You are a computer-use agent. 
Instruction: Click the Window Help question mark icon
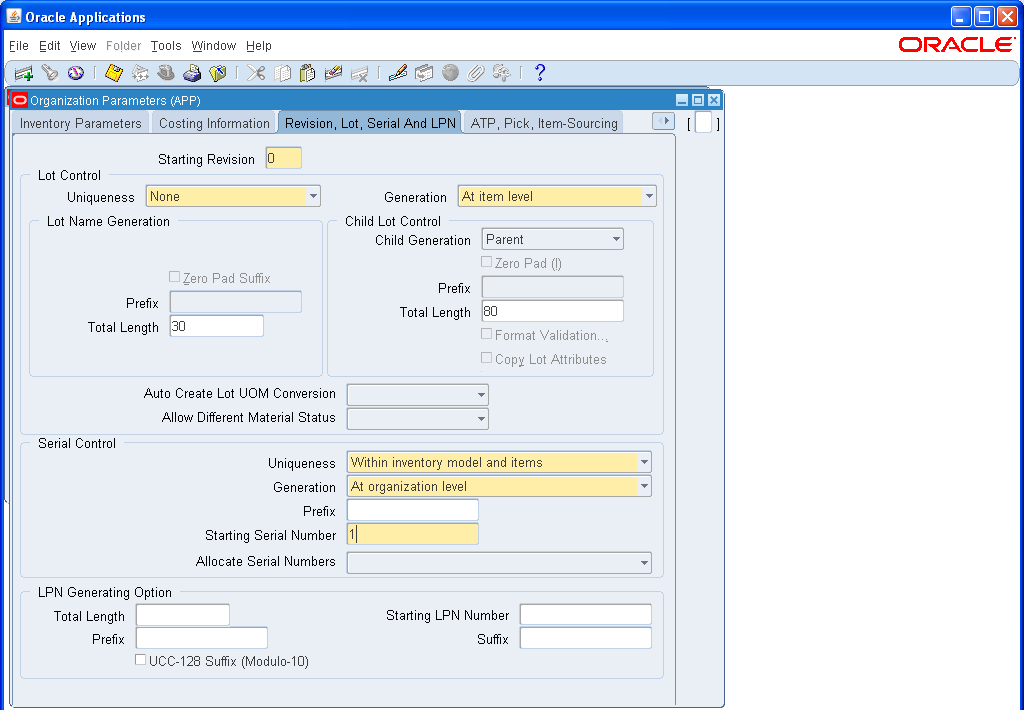539,73
